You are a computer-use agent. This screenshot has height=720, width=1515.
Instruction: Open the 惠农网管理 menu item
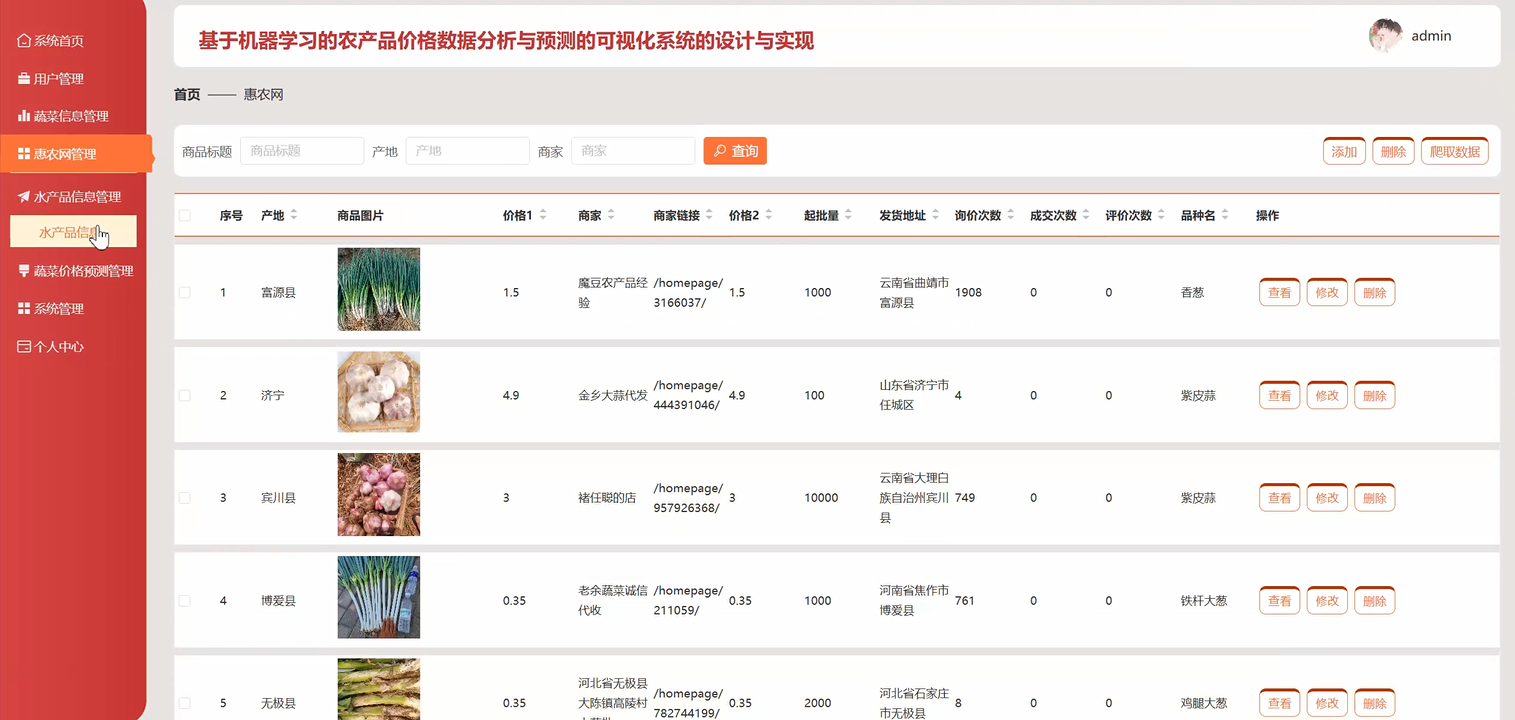(x=76, y=154)
